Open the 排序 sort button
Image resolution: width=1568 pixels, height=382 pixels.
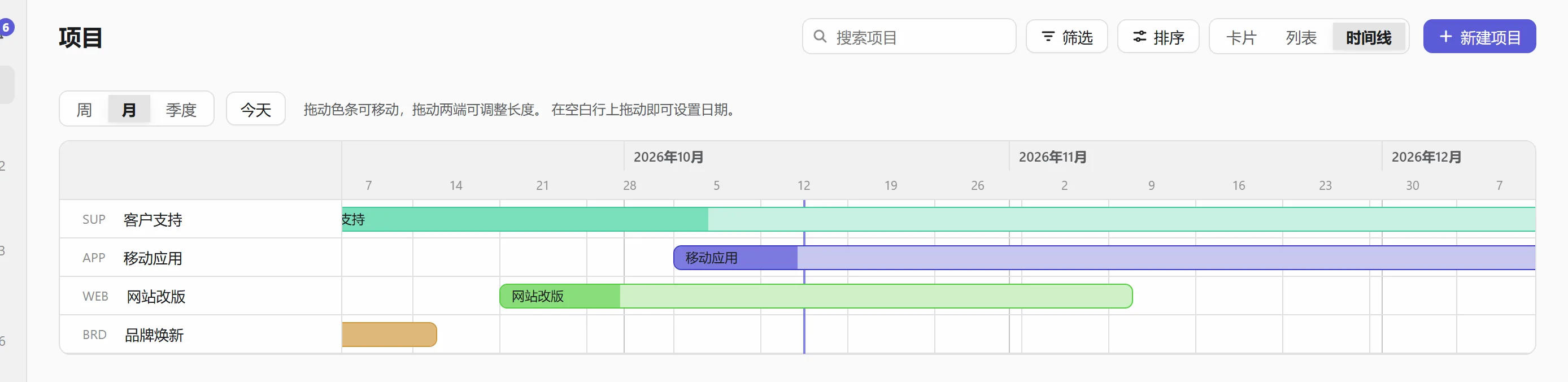tap(1158, 37)
